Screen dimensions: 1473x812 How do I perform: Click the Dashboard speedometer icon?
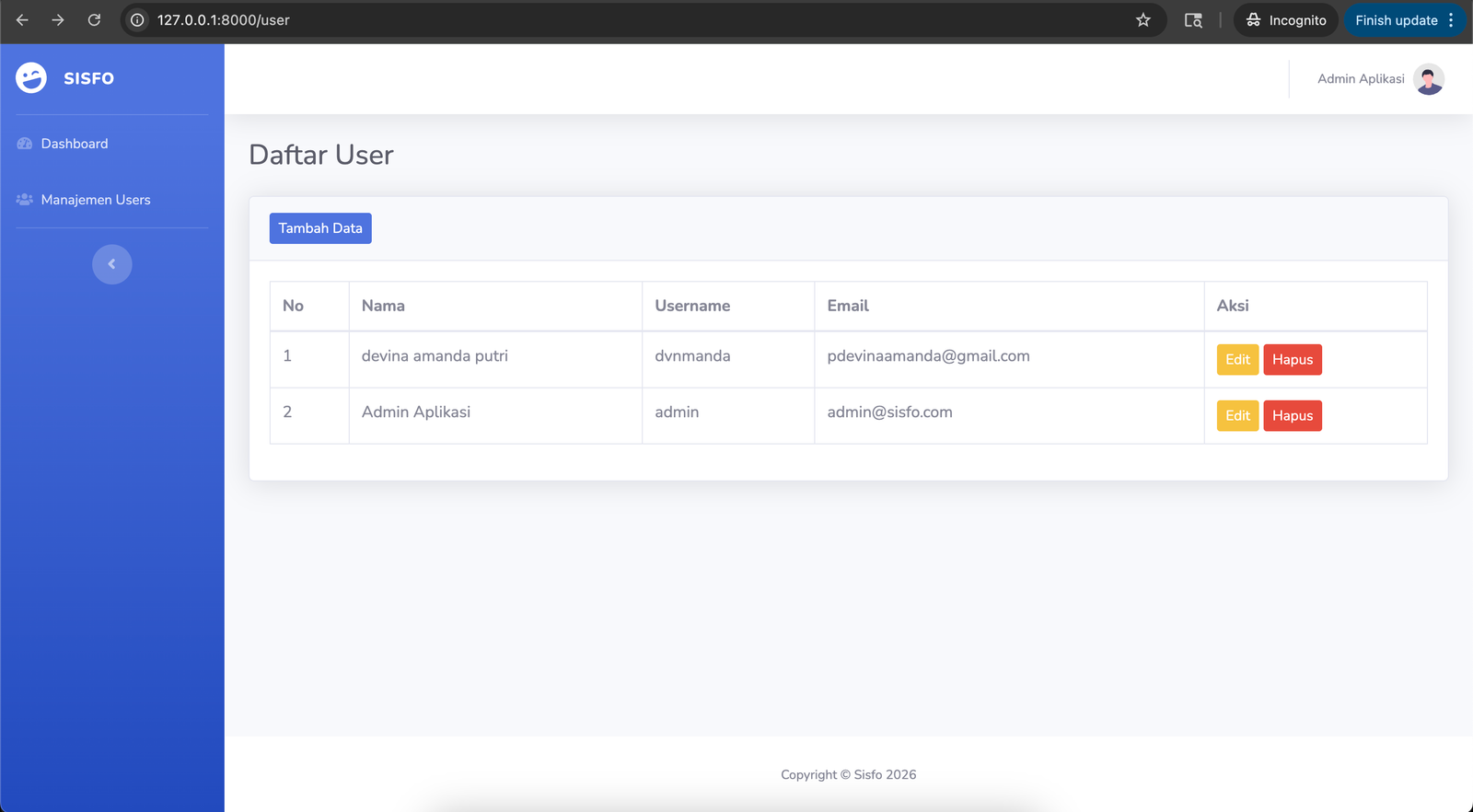25,144
